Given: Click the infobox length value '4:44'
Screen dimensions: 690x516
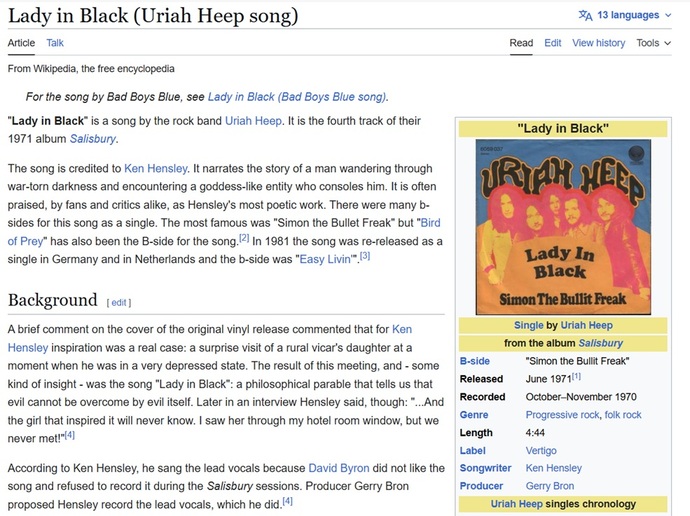Looking at the screenshot, I should click(535, 433).
